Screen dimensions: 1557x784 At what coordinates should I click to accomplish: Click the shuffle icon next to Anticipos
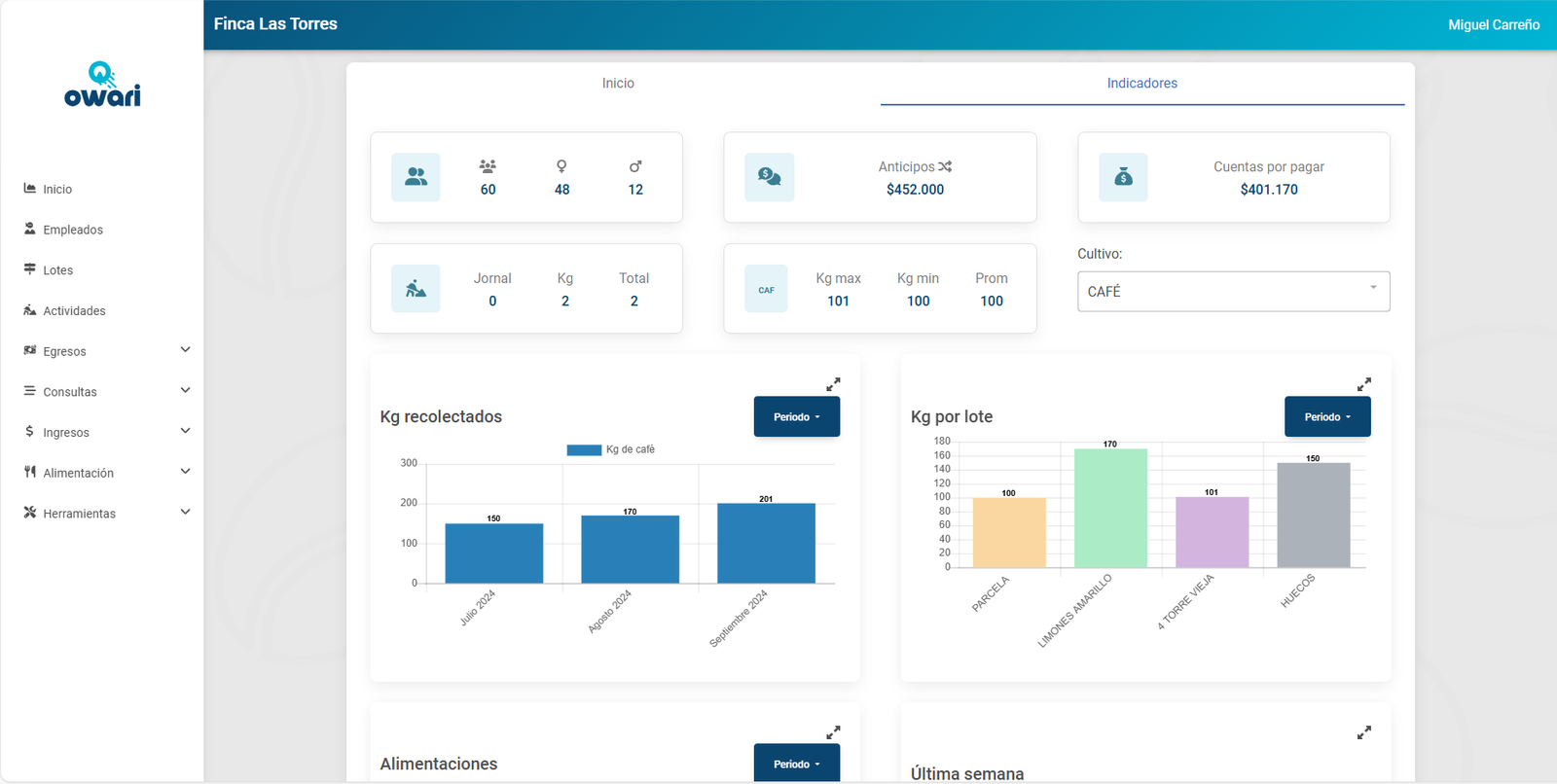[945, 166]
